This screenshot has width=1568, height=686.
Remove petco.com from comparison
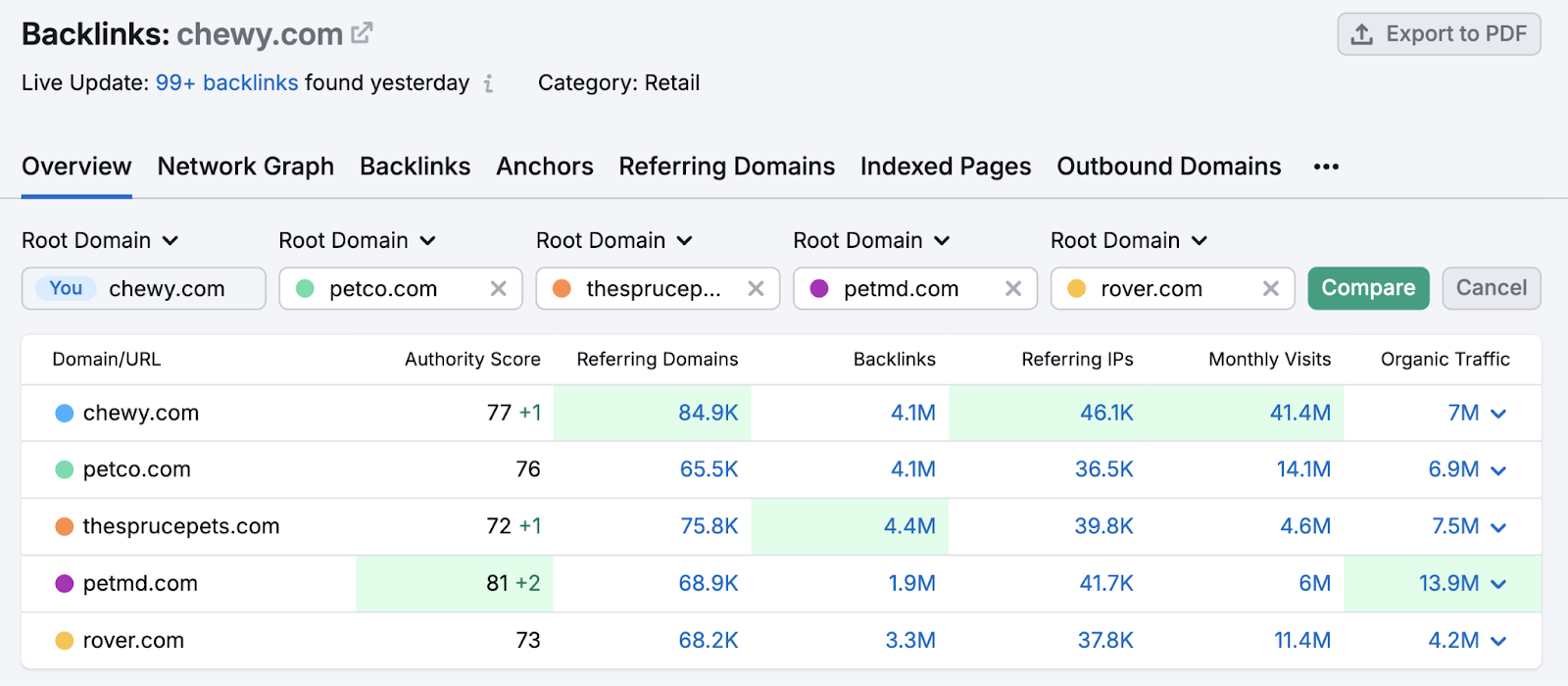coord(498,288)
